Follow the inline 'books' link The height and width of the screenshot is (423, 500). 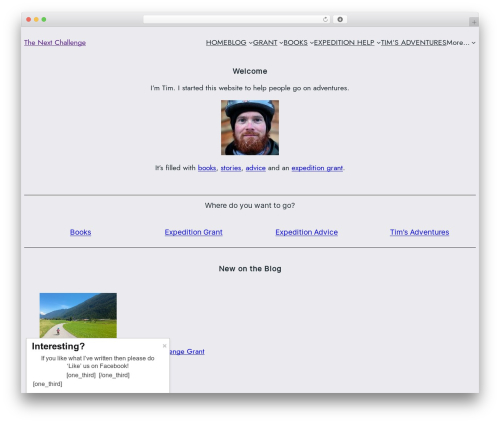point(207,168)
